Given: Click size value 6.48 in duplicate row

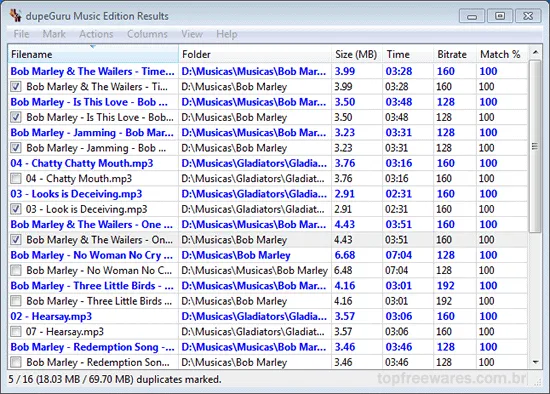Looking at the screenshot, I should [343, 271].
